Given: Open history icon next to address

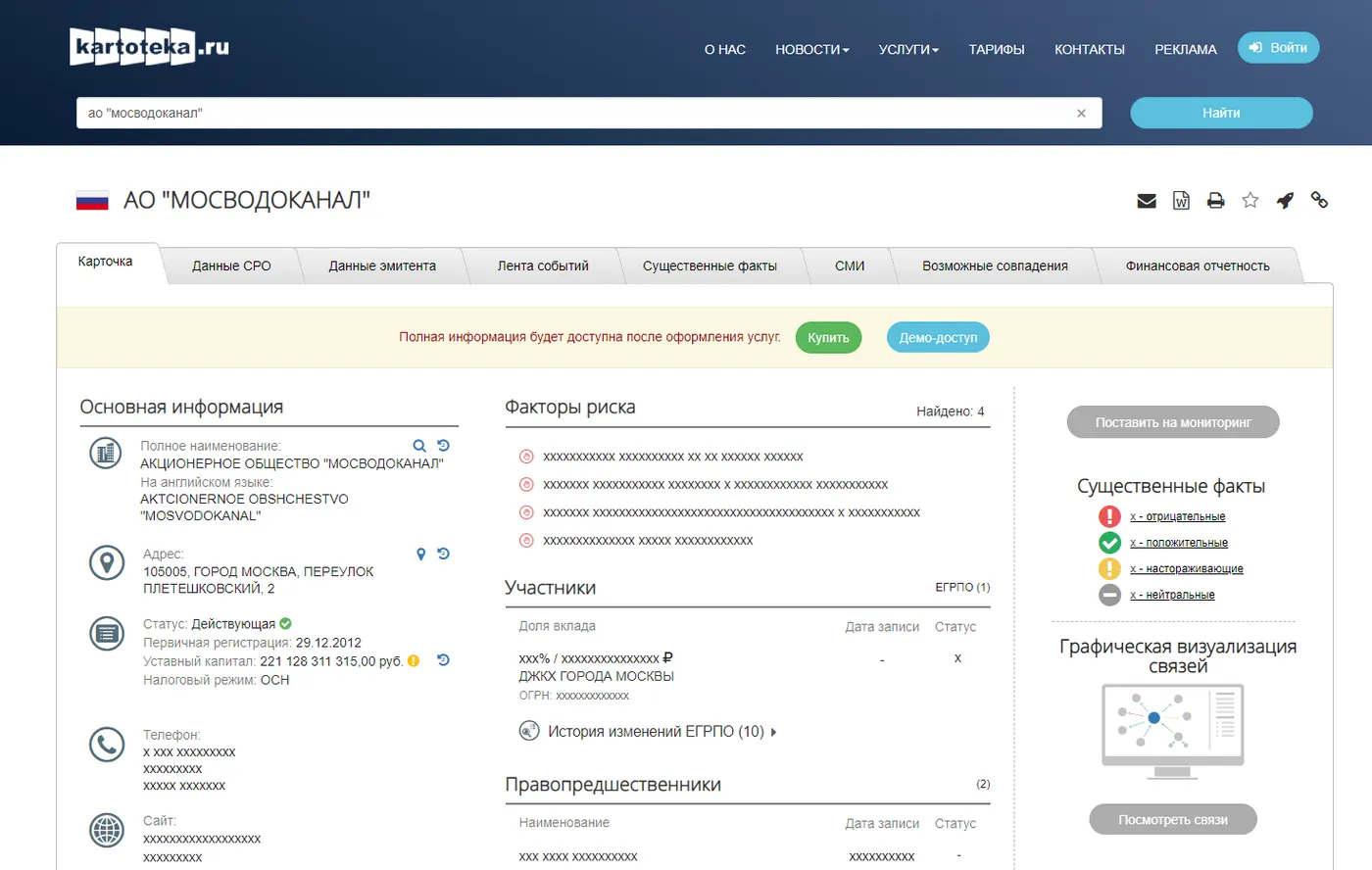Looking at the screenshot, I should [444, 554].
